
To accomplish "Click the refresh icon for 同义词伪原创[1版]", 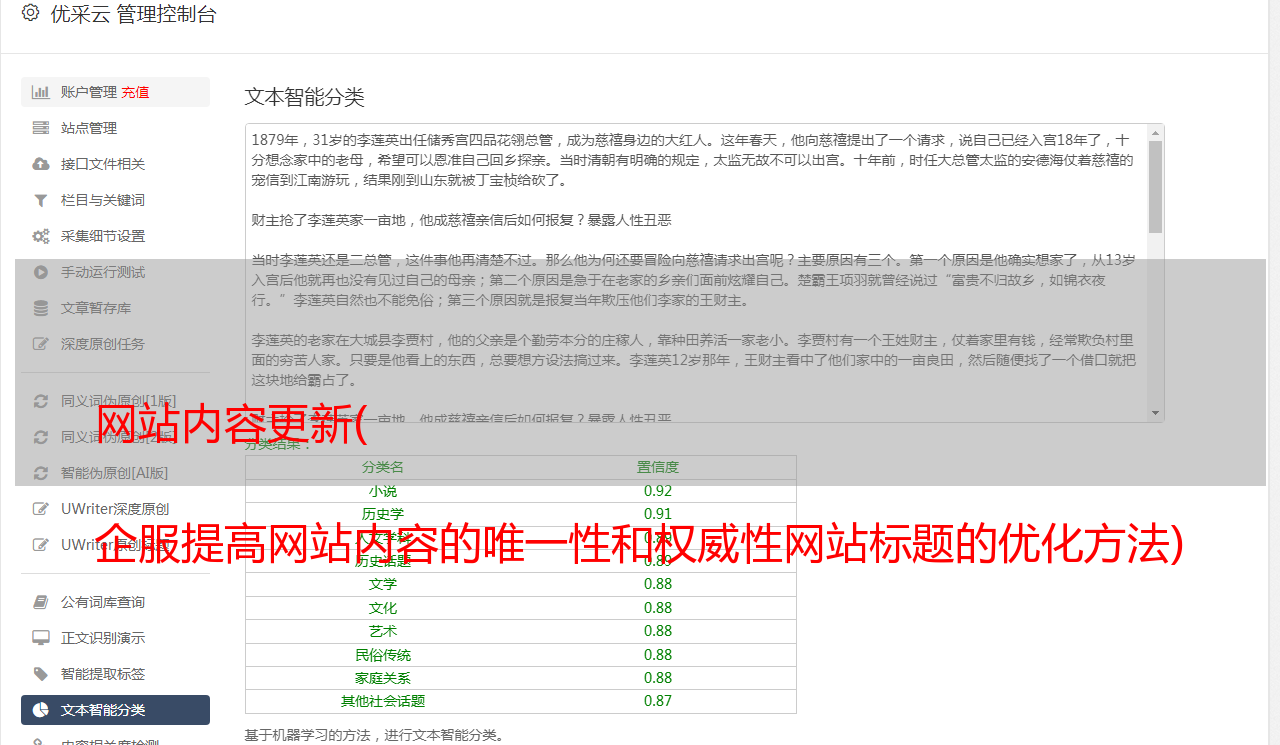I will click(41, 401).
